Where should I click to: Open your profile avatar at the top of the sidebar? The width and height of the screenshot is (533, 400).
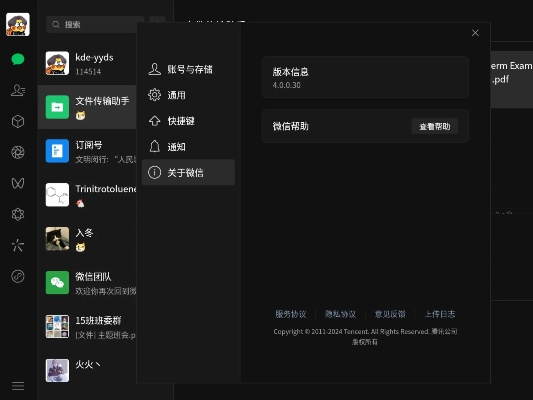click(18, 24)
